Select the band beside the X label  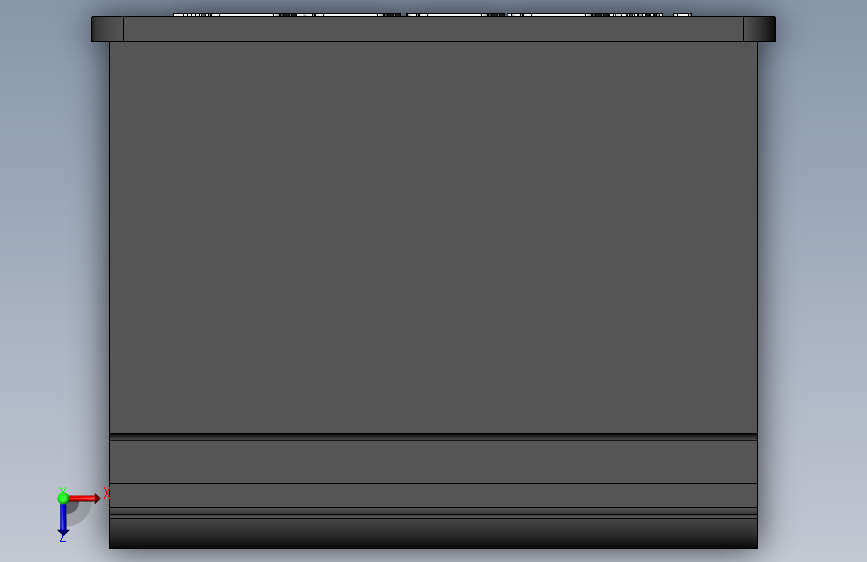(434, 496)
